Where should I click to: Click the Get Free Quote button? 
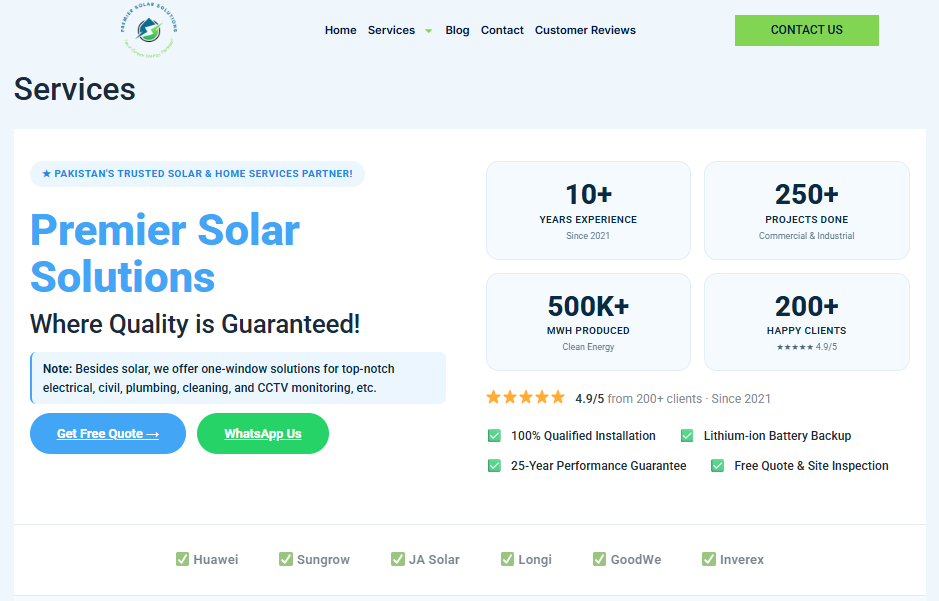[x=108, y=433]
